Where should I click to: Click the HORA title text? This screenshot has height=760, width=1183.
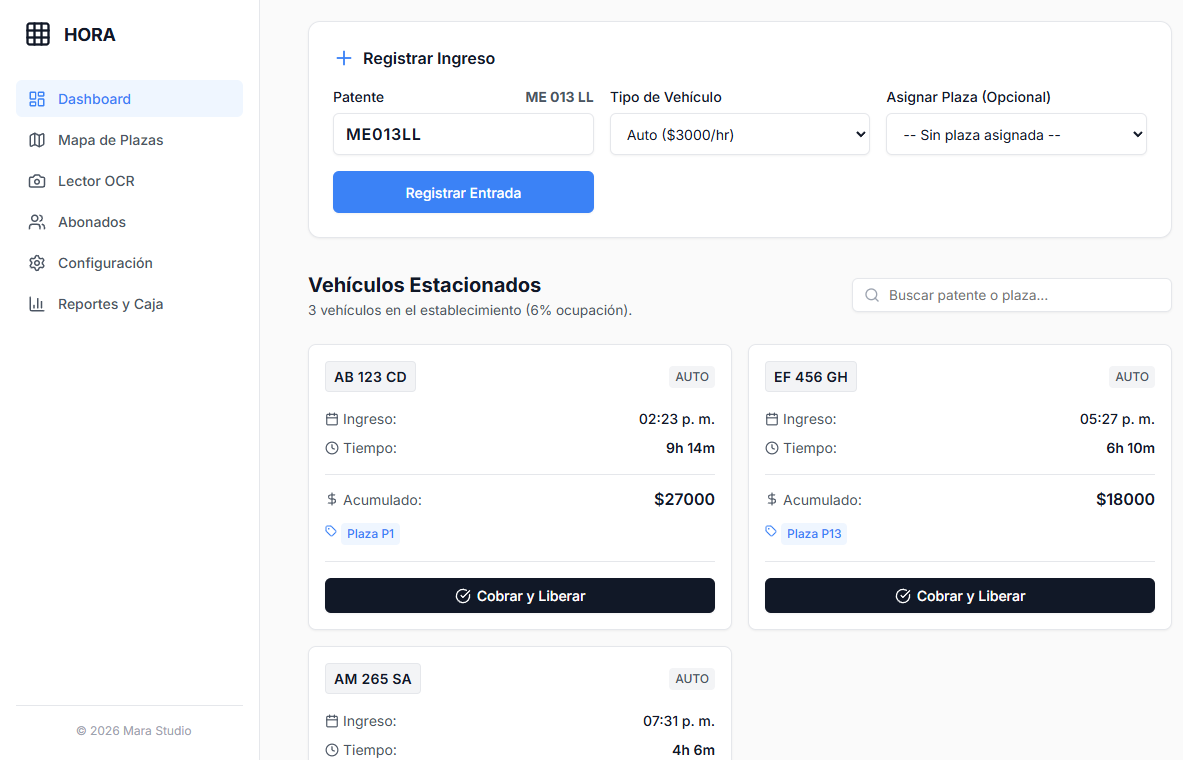tap(90, 35)
